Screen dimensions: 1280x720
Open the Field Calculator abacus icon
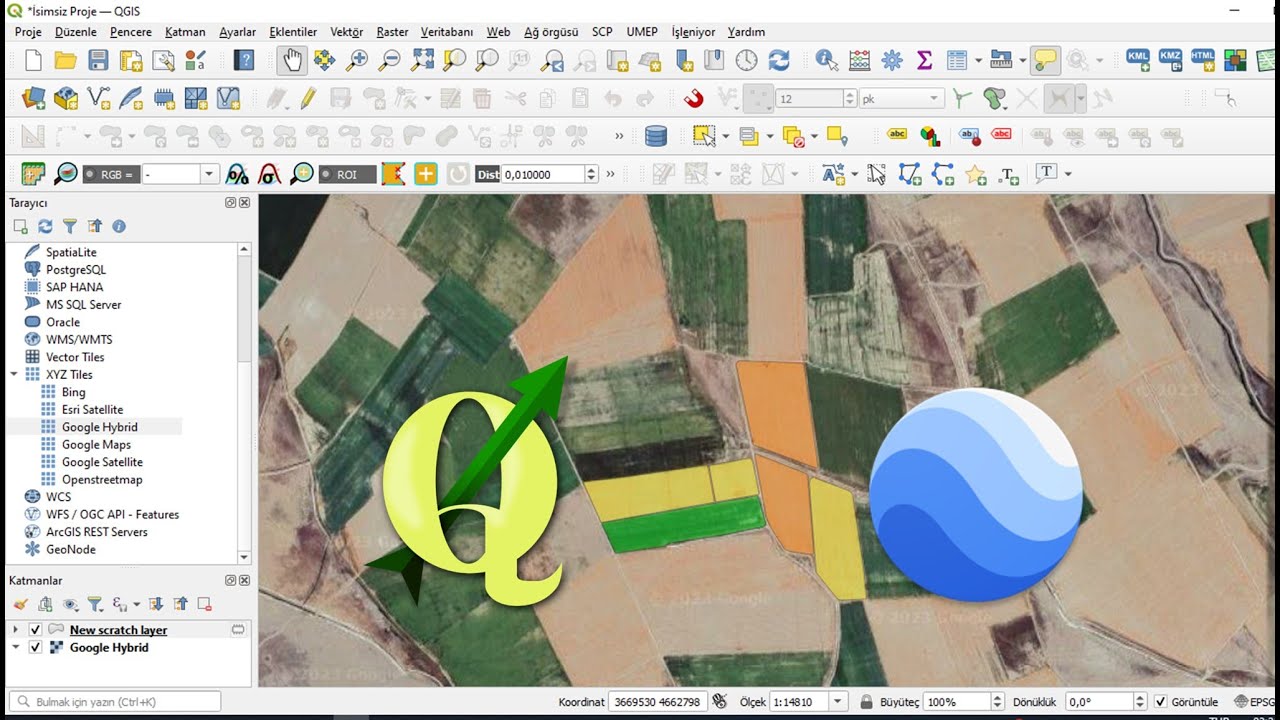[x=859, y=61]
